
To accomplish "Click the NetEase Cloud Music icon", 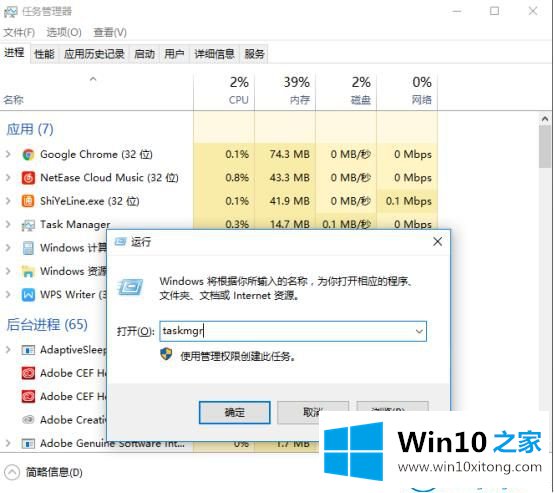I will coord(28,178).
